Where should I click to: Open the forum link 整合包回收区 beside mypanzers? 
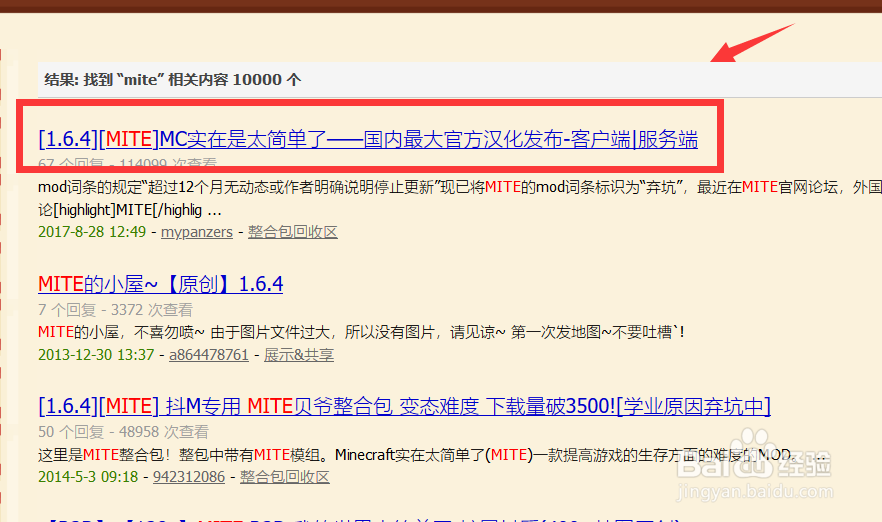(292, 232)
